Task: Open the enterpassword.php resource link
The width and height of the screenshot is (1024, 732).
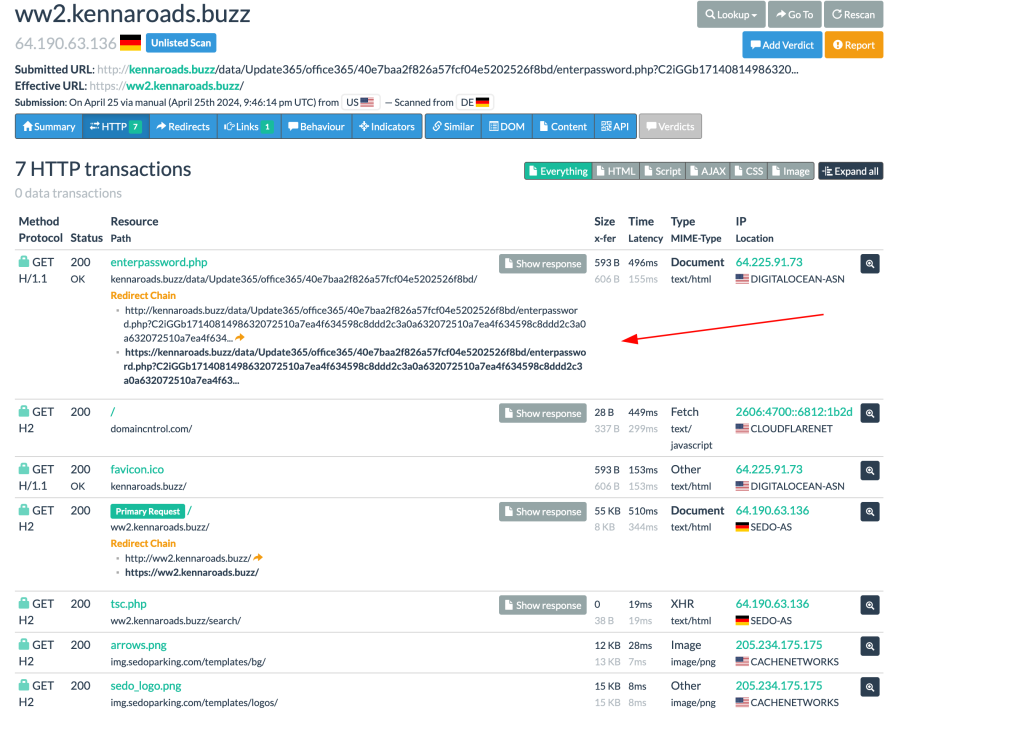Action: pos(159,262)
